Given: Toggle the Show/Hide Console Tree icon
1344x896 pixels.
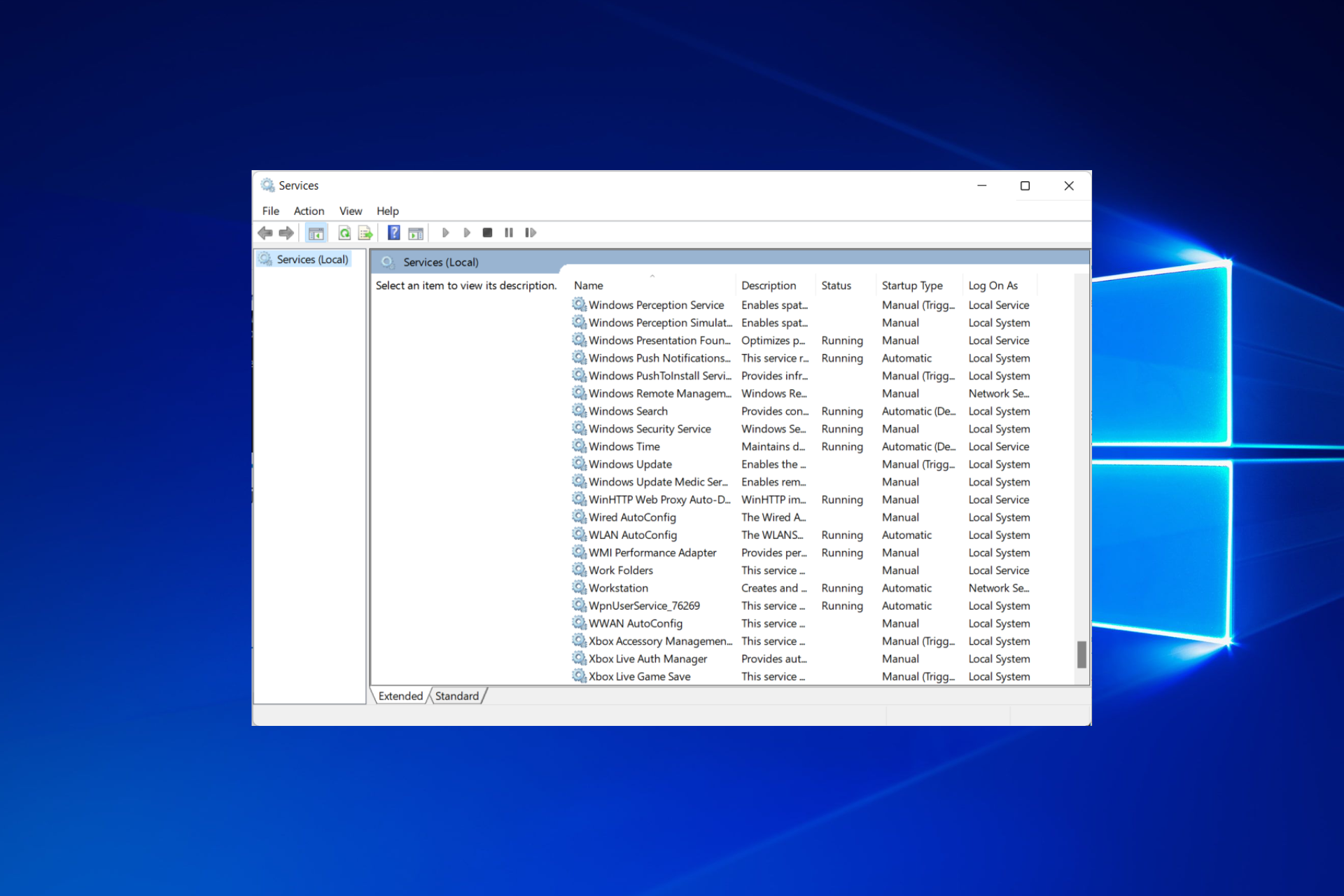Looking at the screenshot, I should [x=316, y=233].
